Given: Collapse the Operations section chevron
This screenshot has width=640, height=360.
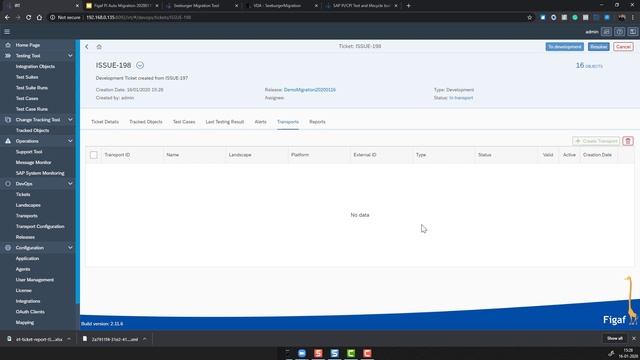Looking at the screenshot, I should (x=70, y=141).
